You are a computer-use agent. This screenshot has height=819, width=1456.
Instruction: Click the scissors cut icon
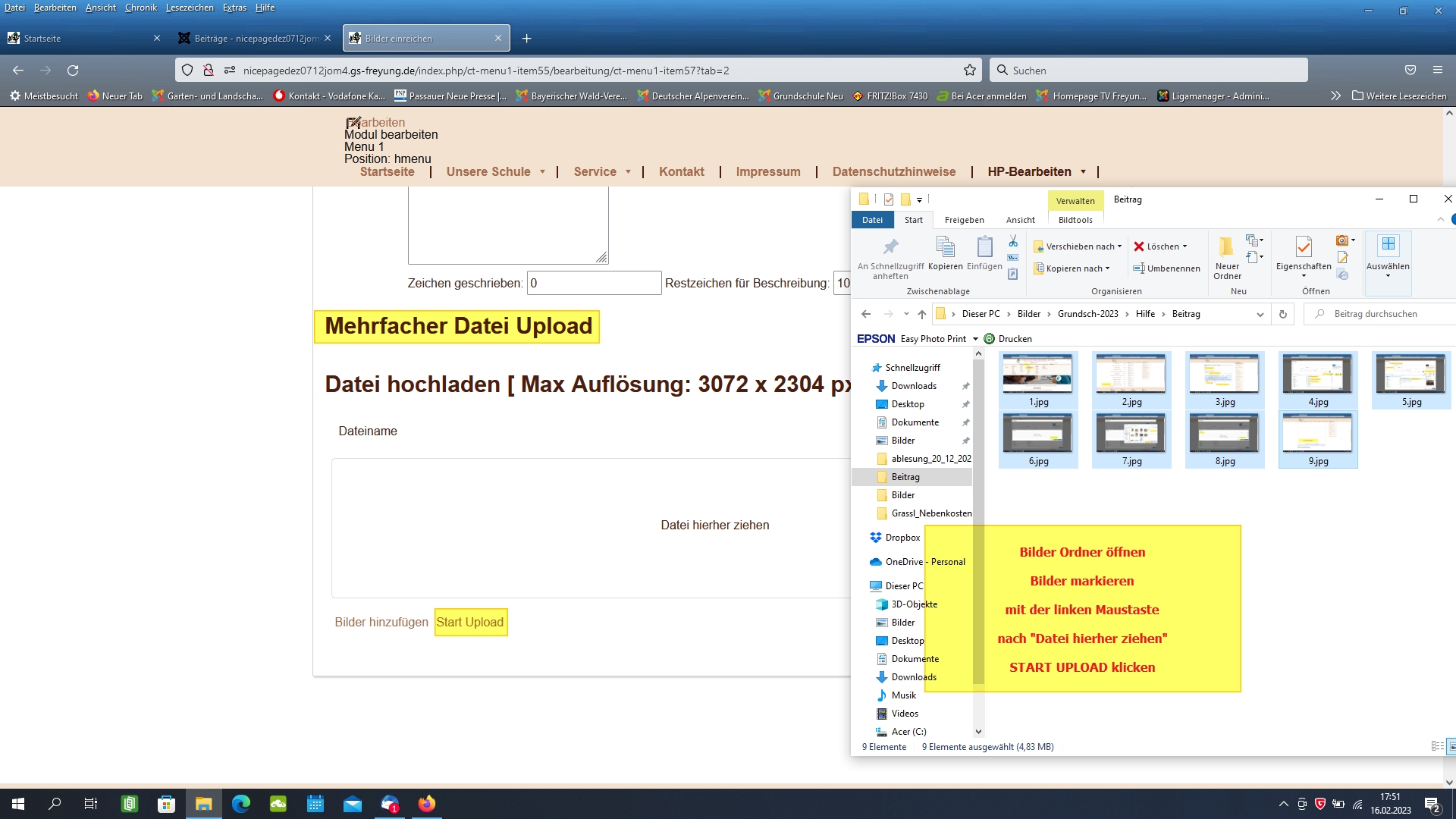click(1013, 241)
